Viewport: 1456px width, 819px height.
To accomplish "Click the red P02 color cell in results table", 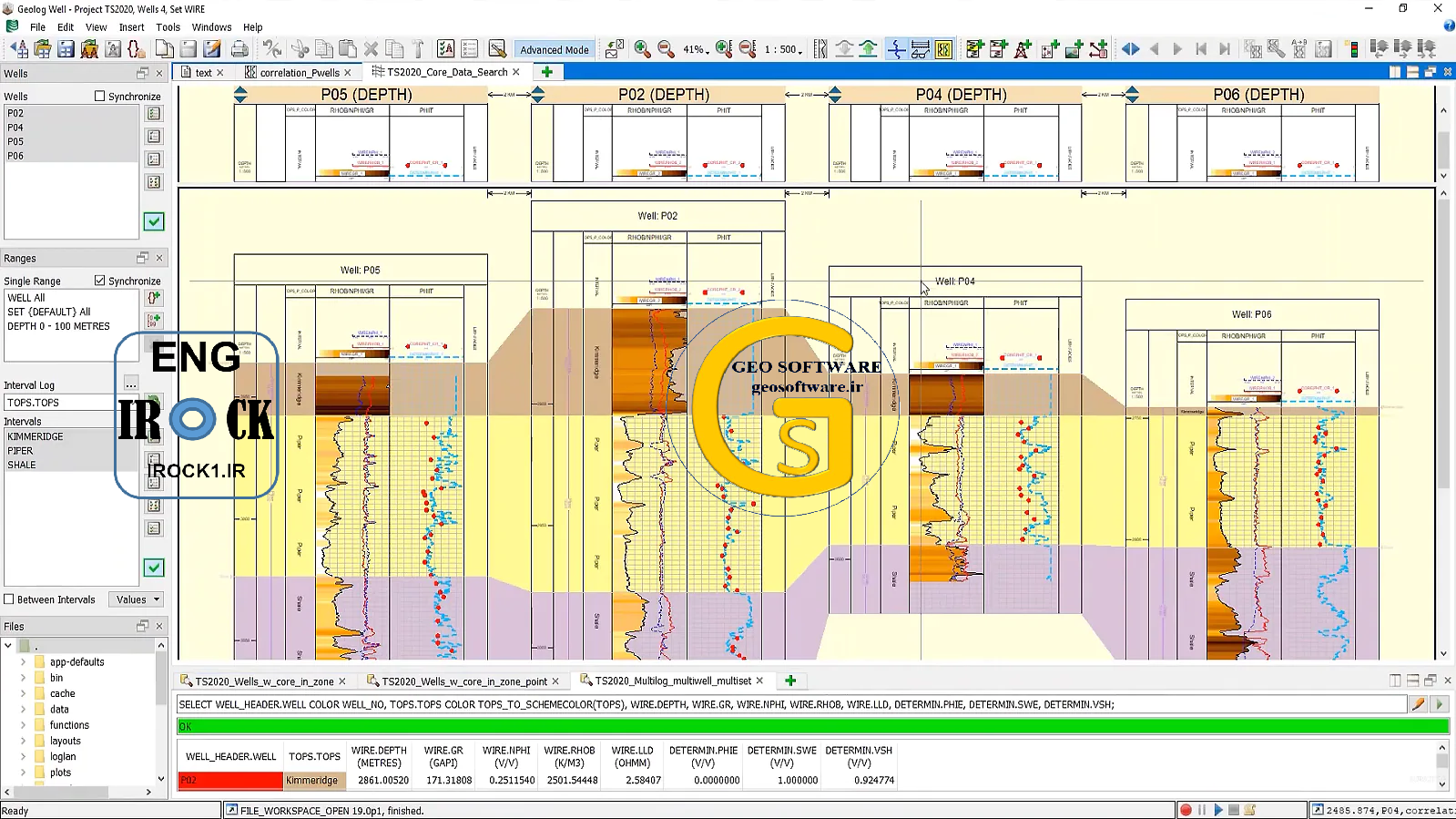I will point(230,781).
